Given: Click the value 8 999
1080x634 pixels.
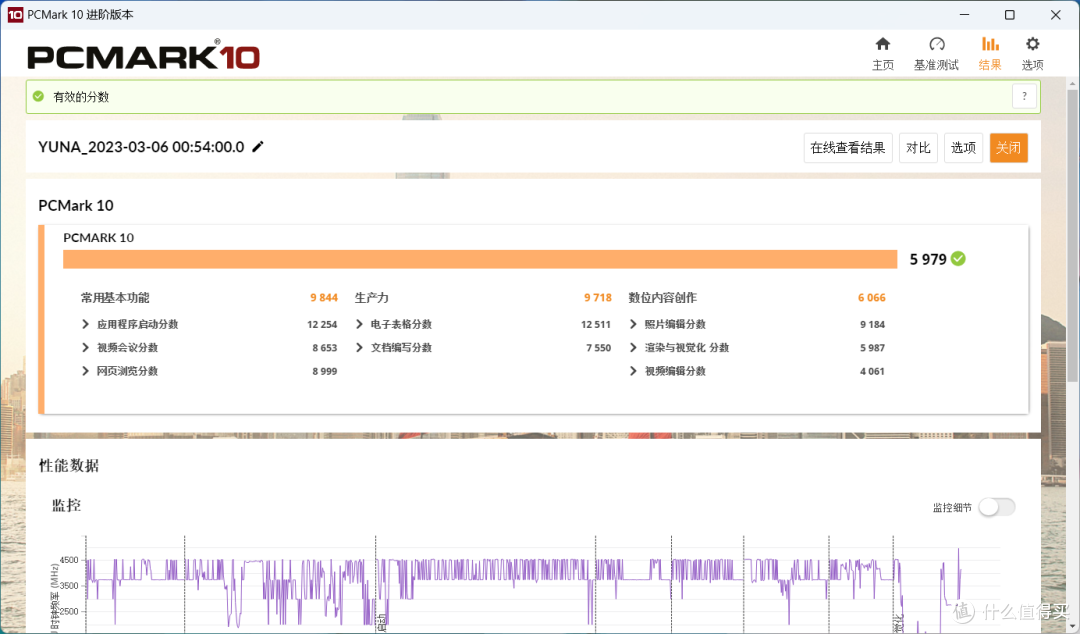Looking at the screenshot, I should click(x=324, y=371).
